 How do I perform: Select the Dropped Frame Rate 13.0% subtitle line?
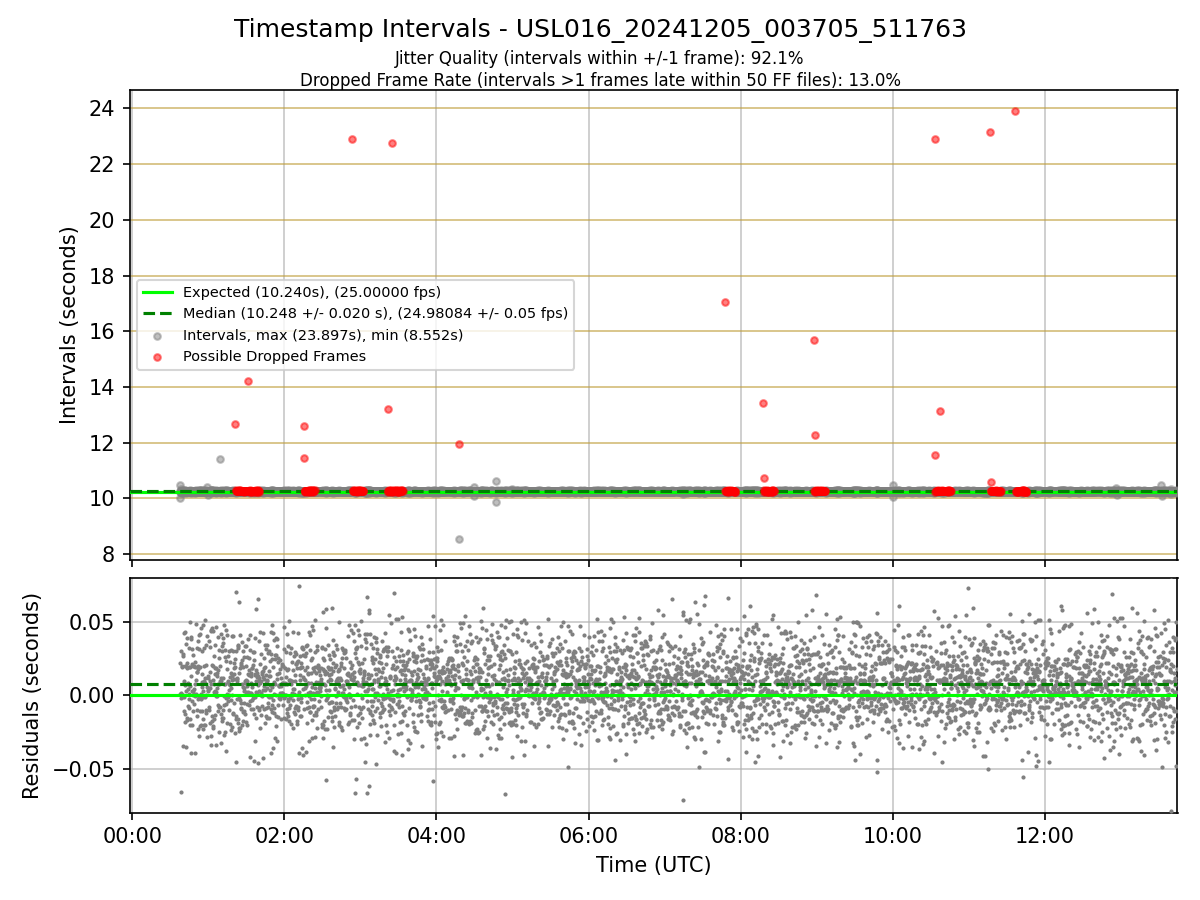click(600, 80)
